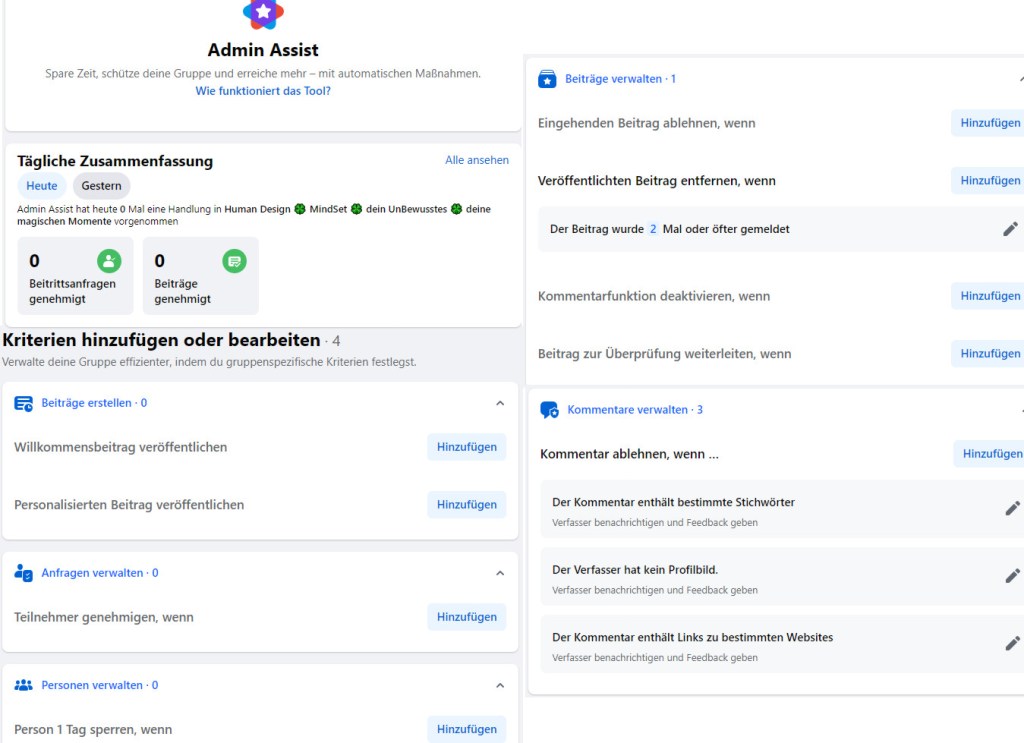
Task: Edit the website links rule pencil icon
Action: pyautogui.click(x=1012, y=643)
